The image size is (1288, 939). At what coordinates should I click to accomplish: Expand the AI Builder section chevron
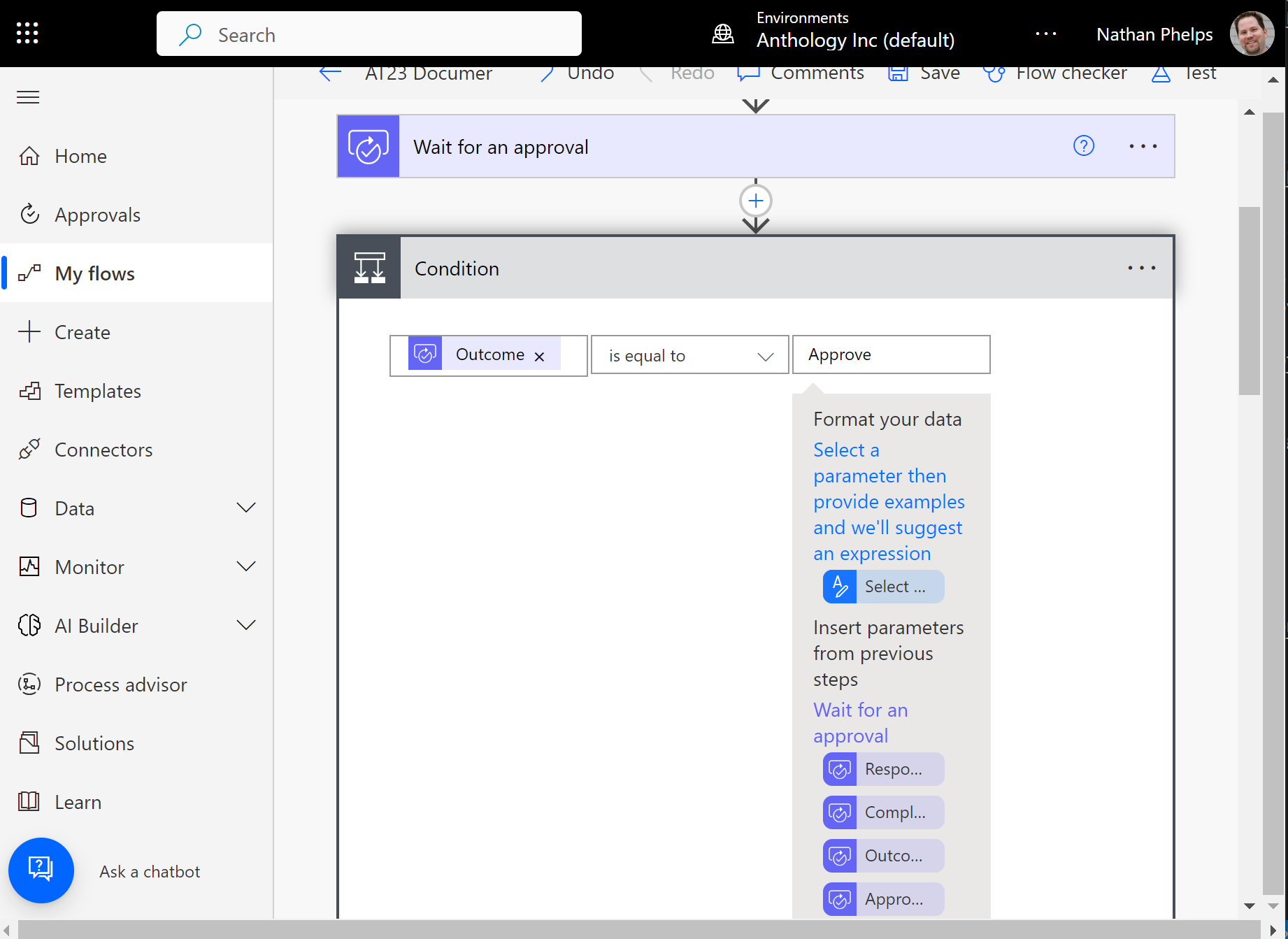tap(246, 625)
